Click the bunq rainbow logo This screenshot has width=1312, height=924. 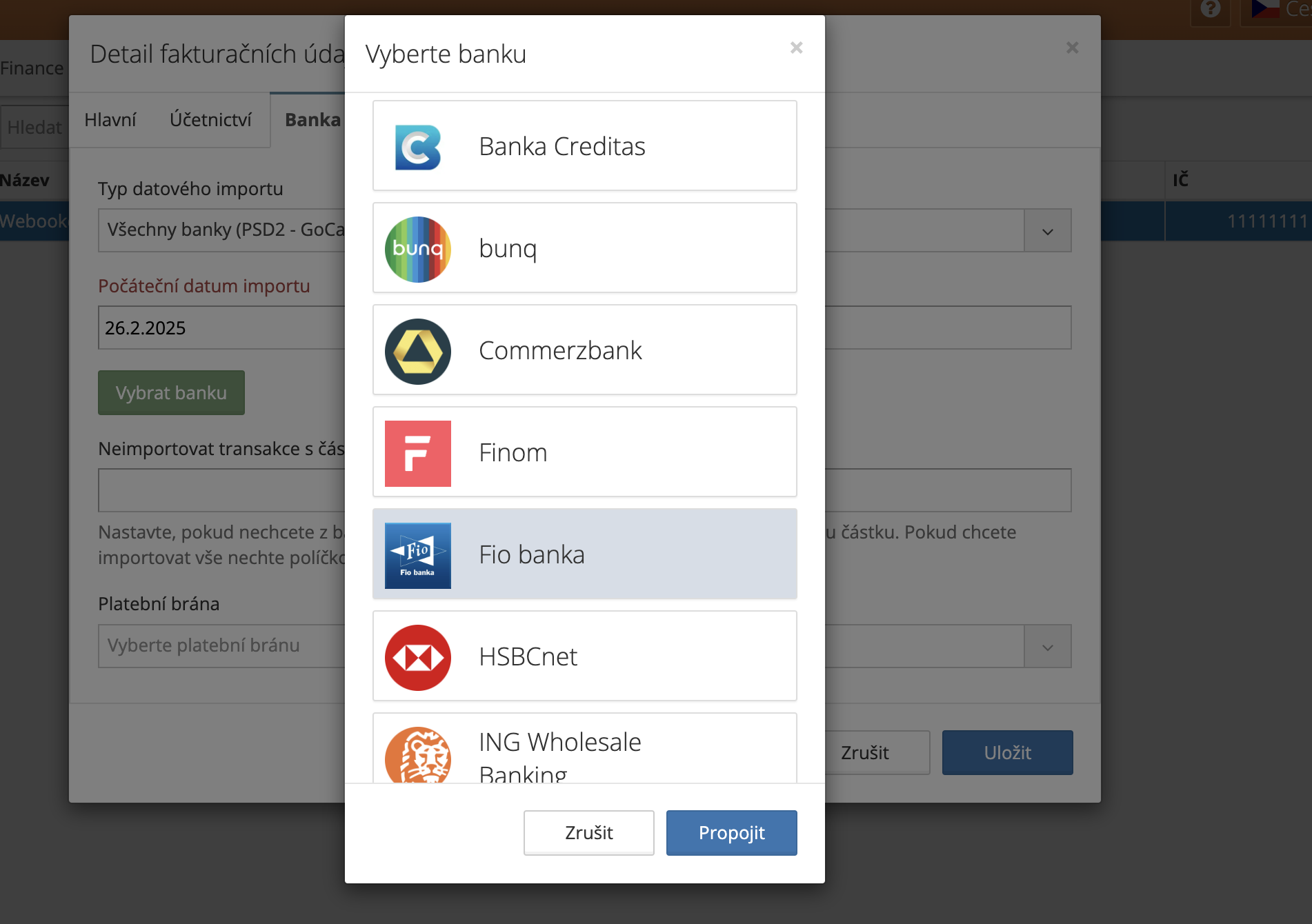[418, 249]
